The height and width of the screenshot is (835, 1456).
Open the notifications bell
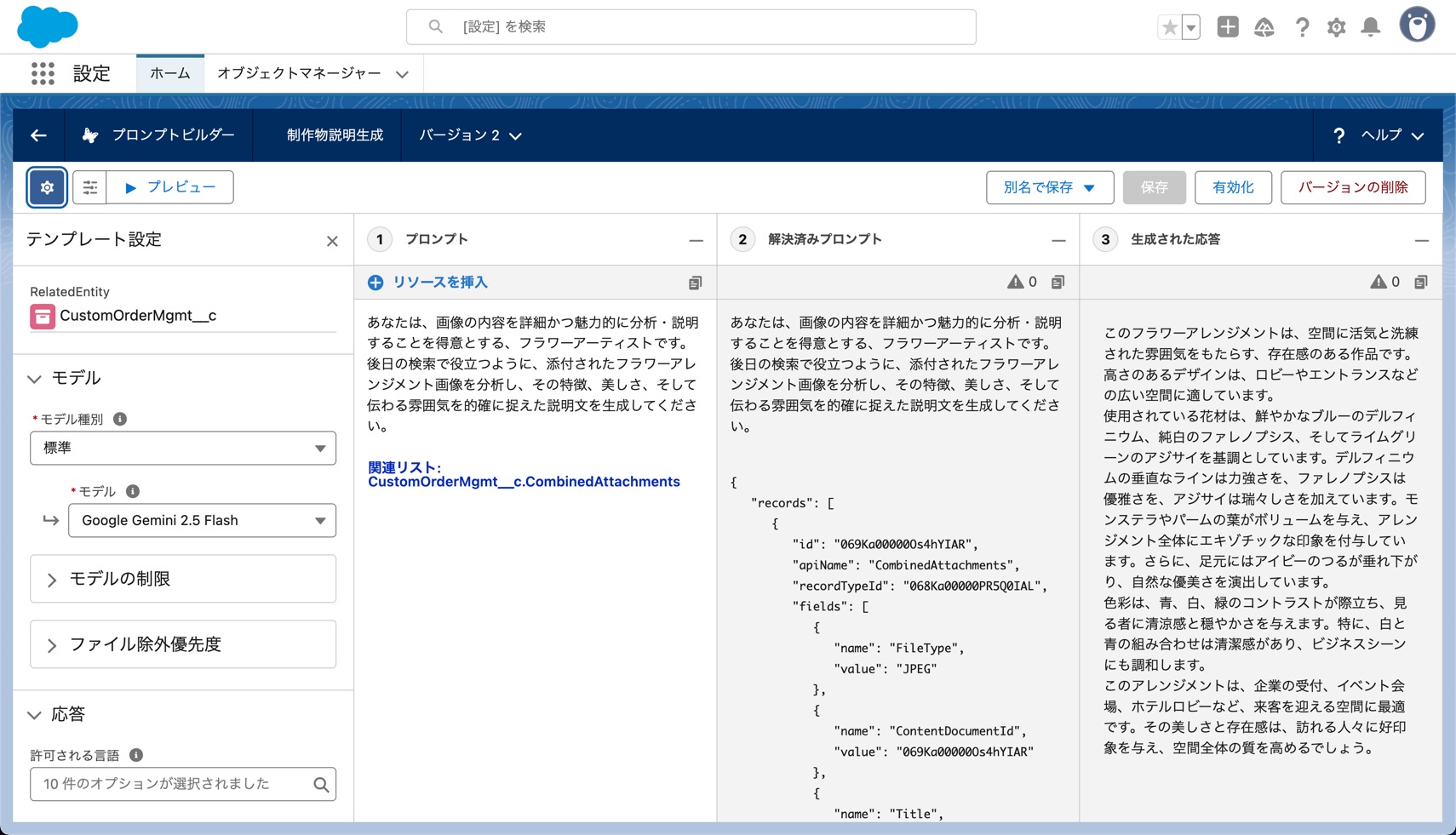(x=1370, y=27)
